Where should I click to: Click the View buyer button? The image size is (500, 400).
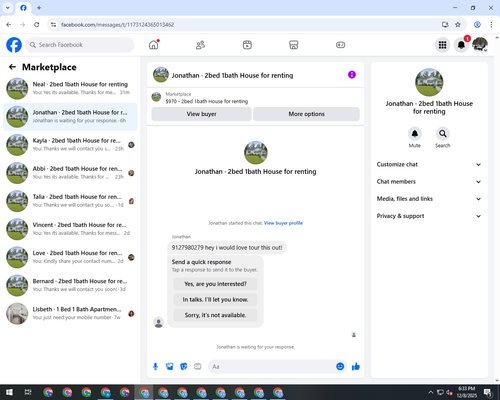(x=201, y=114)
